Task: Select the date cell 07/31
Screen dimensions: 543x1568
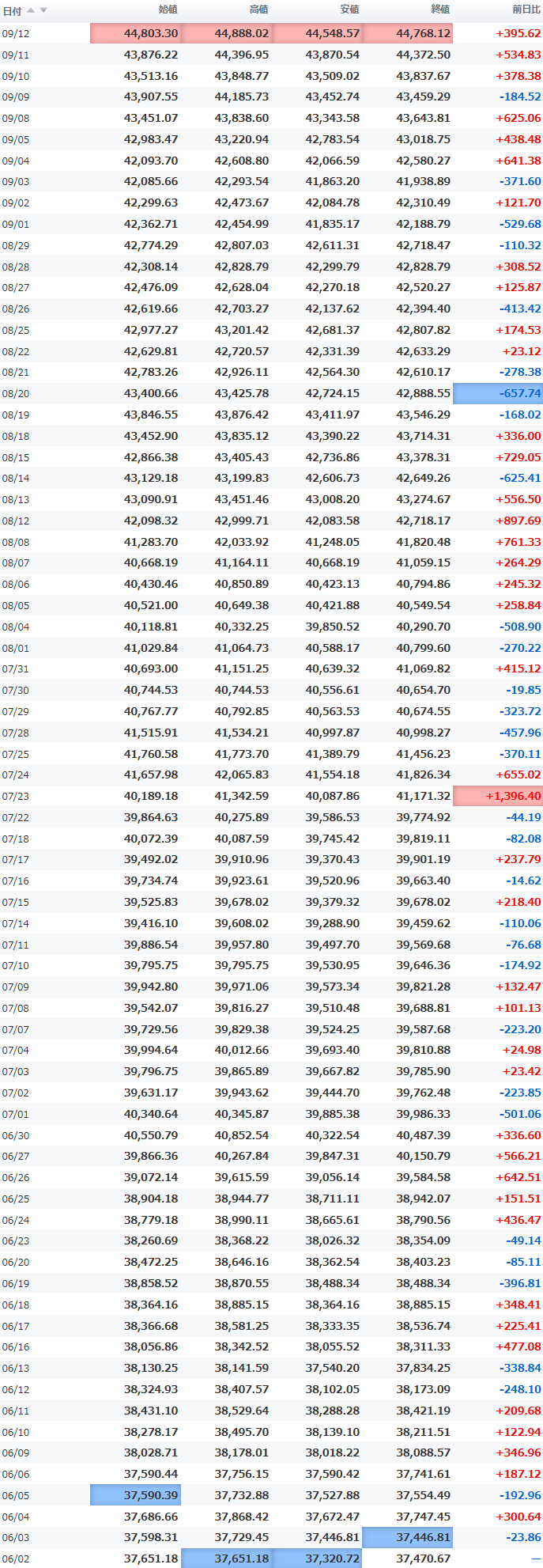Action: pos(15,669)
